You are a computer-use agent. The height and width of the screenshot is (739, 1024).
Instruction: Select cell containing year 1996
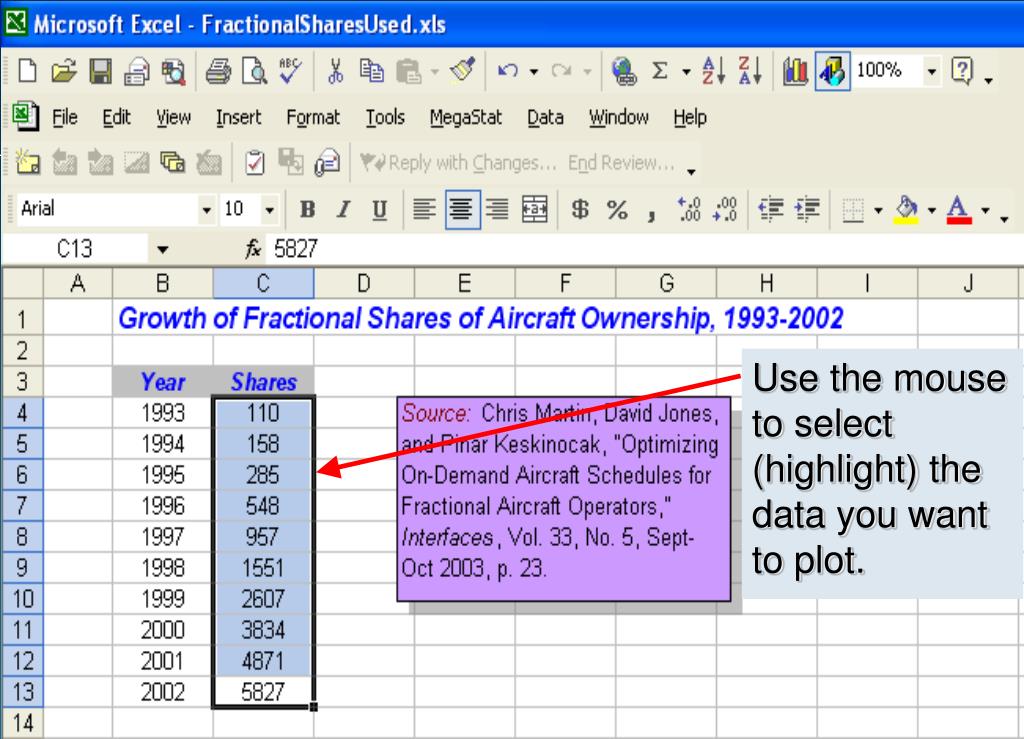(163, 506)
